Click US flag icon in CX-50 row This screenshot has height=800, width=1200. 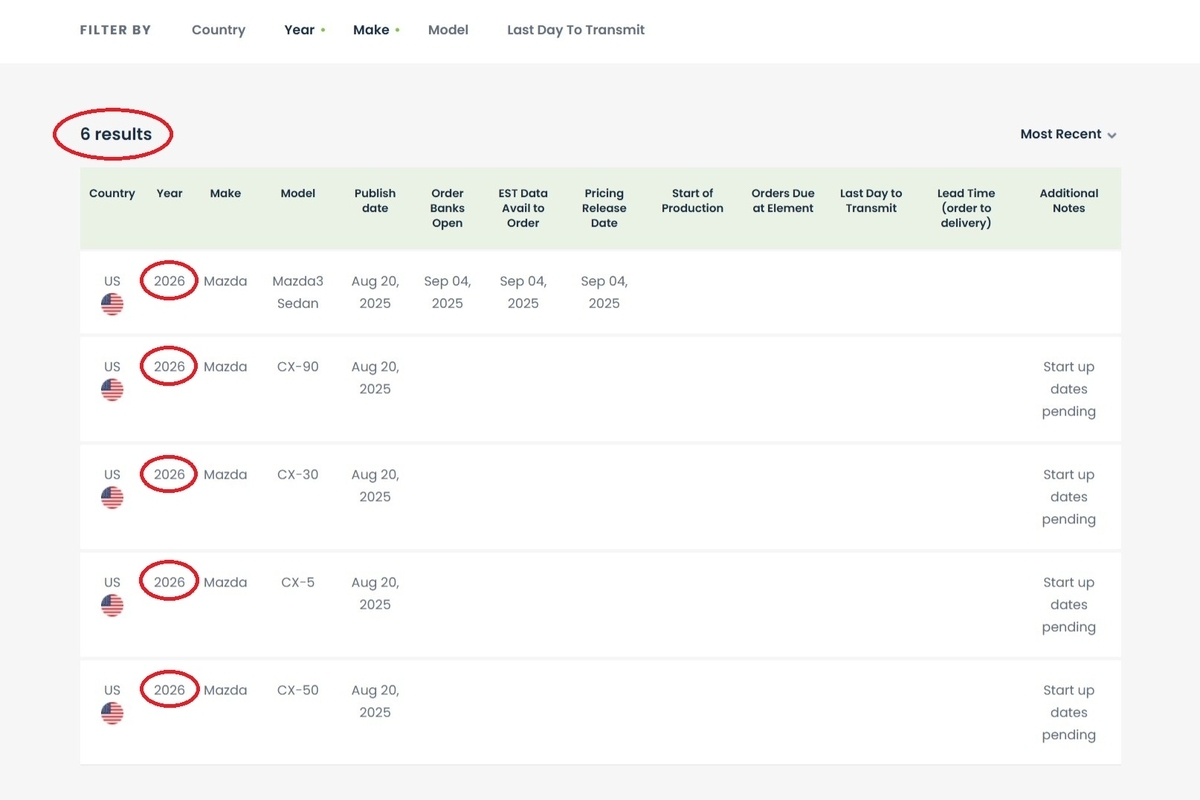tap(112, 714)
